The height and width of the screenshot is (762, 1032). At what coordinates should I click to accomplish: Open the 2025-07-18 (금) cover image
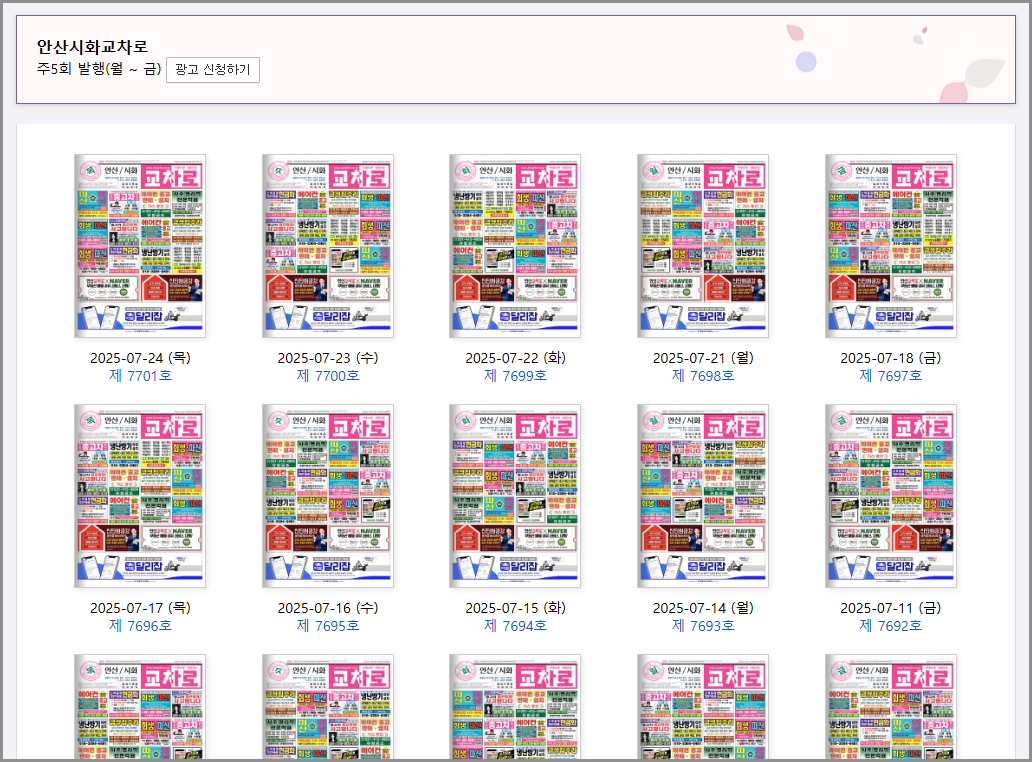890,246
